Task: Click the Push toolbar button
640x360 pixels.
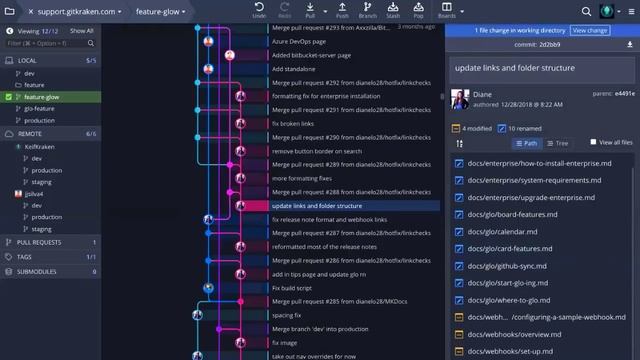Action: coord(342,10)
